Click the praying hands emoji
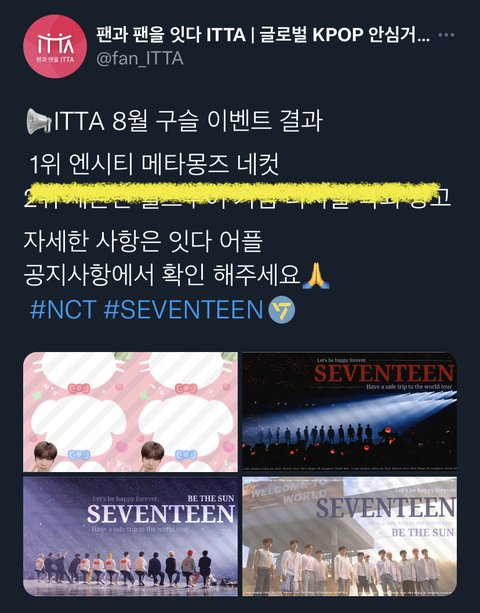The width and height of the screenshot is (480, 613). point(316,275)
